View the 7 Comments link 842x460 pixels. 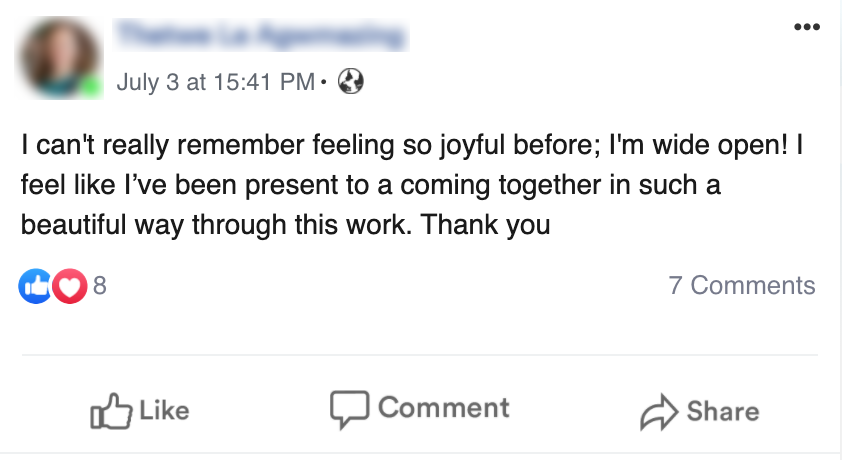coord(741,286)
